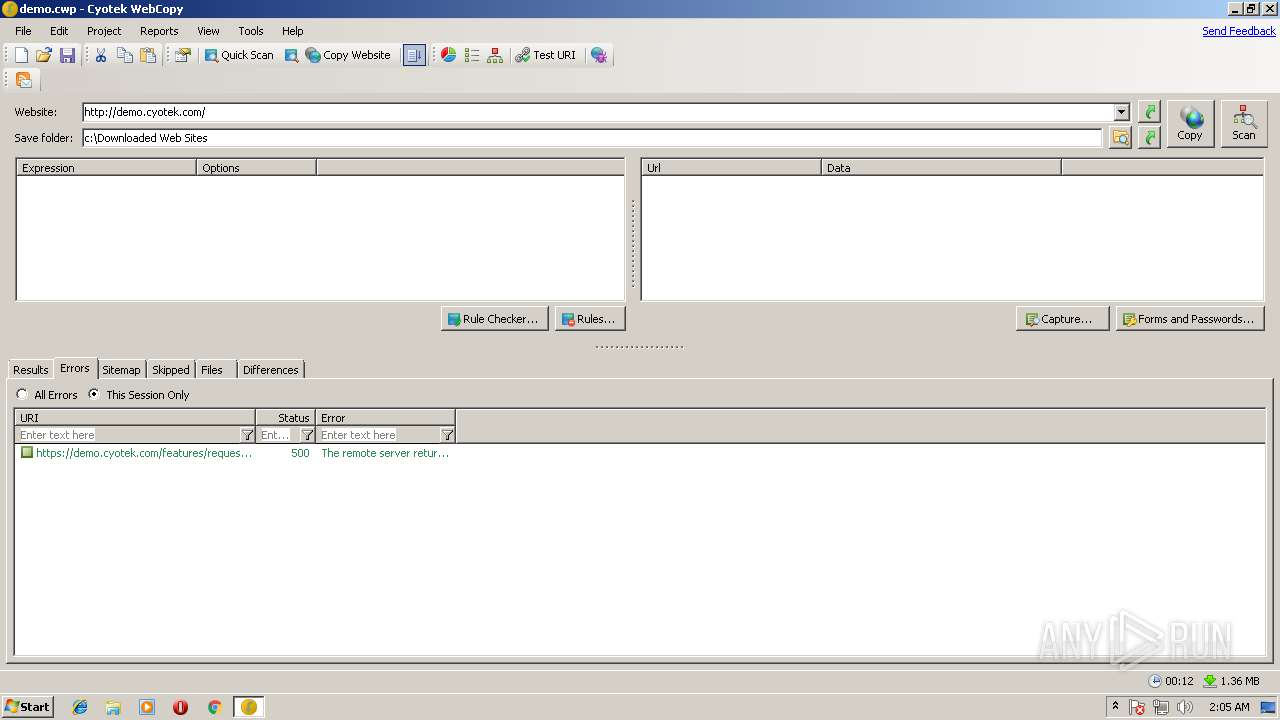The height and width of the screenshot is (720, 1280).
Task: Open project properties toolbar icon
Action: (182, 55)
